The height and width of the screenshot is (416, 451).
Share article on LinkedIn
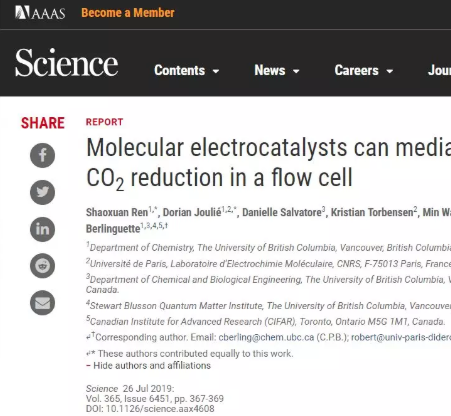42,229
